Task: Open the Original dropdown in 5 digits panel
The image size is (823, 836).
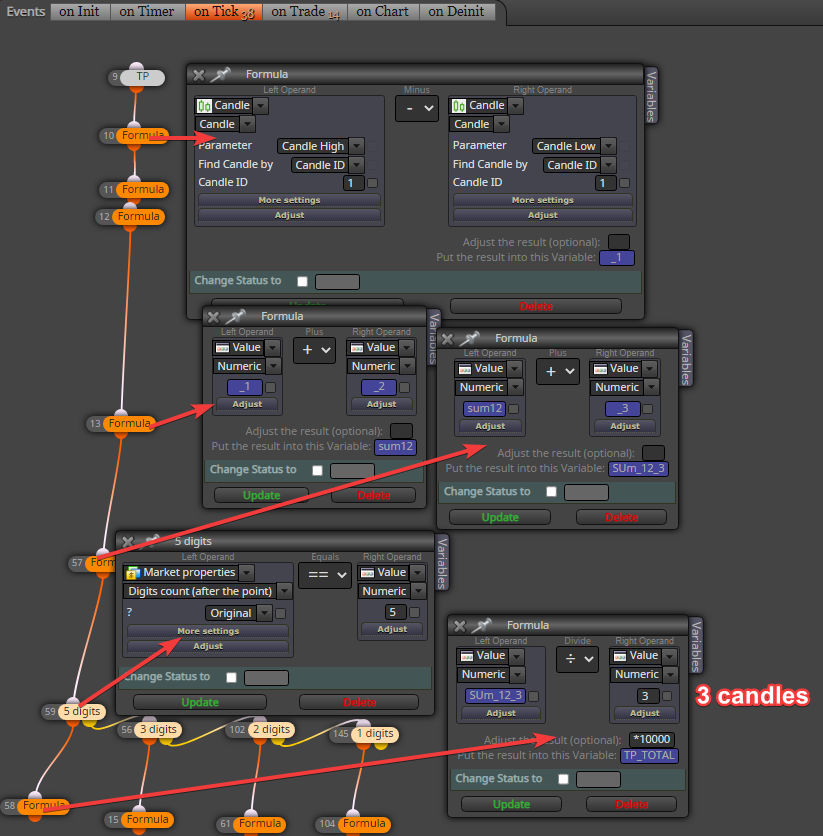Action: coord(239,614)
